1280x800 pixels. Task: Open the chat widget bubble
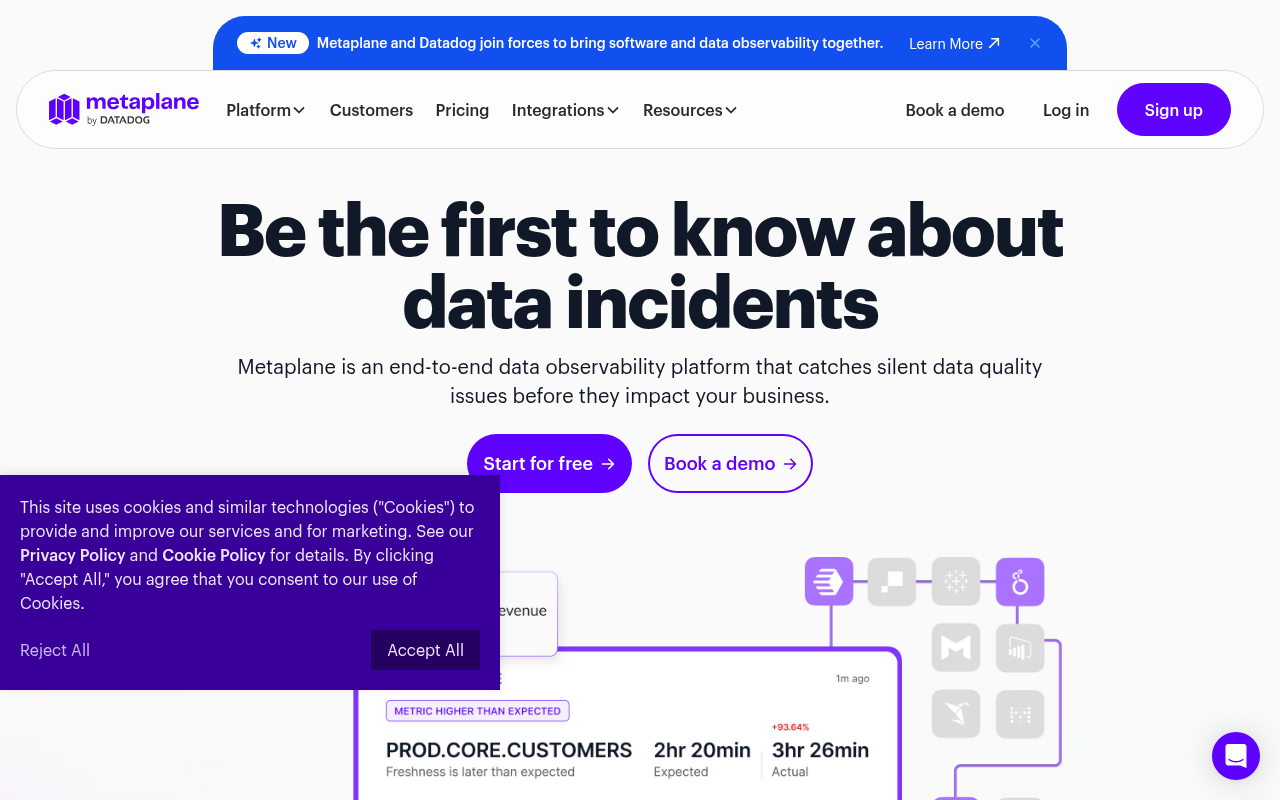(x=1236, y=756)
